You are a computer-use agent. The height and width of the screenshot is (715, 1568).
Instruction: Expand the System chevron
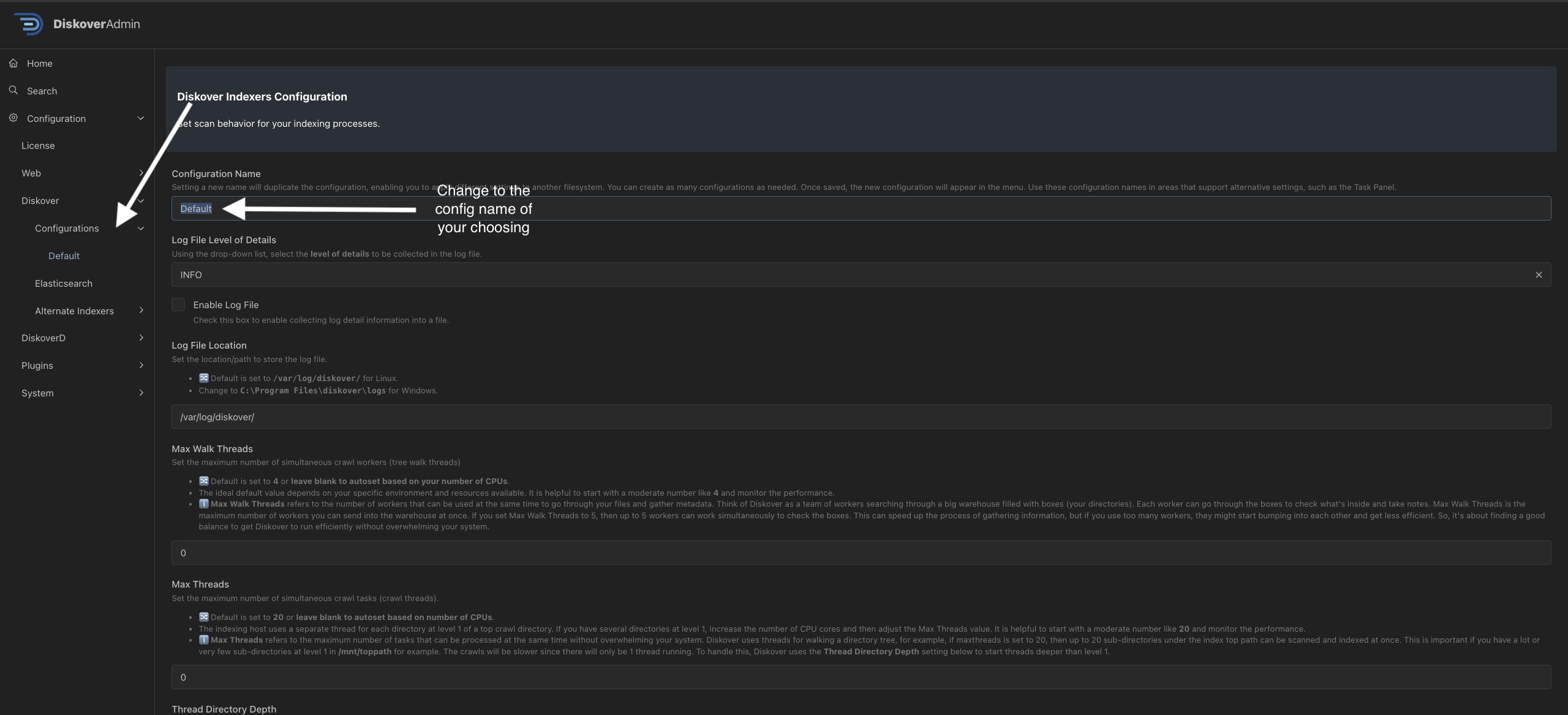point(141,393)
